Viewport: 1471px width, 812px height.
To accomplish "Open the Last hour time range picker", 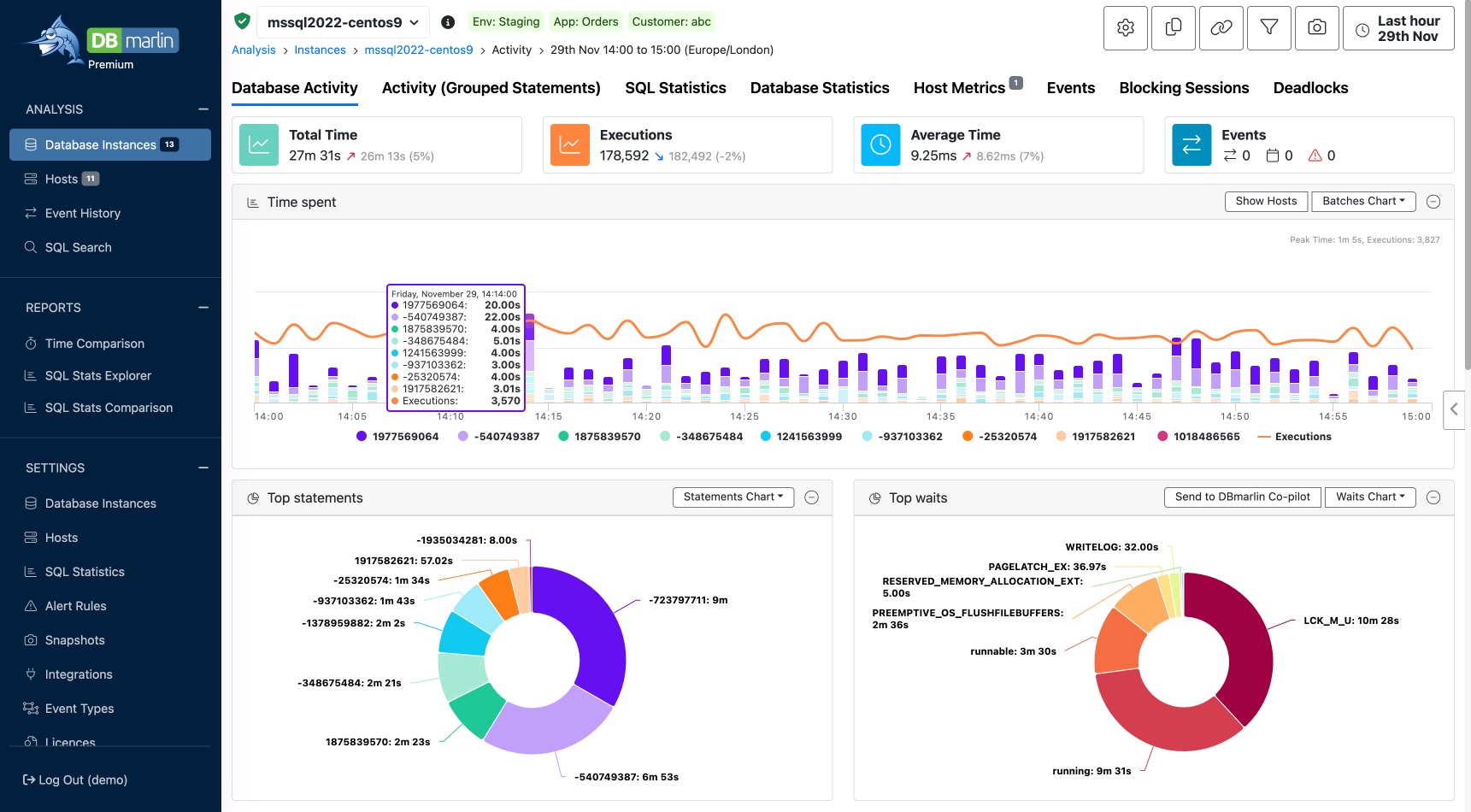I will click(1398, 28).
